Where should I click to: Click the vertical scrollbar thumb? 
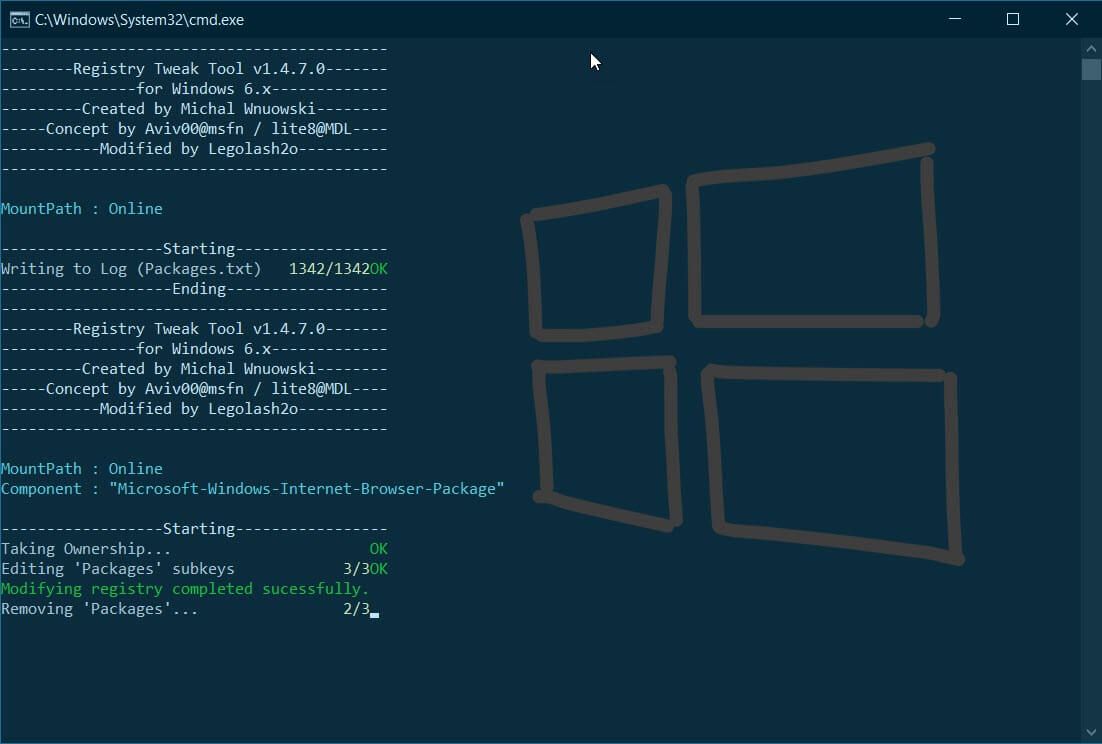pos(1091,70)
